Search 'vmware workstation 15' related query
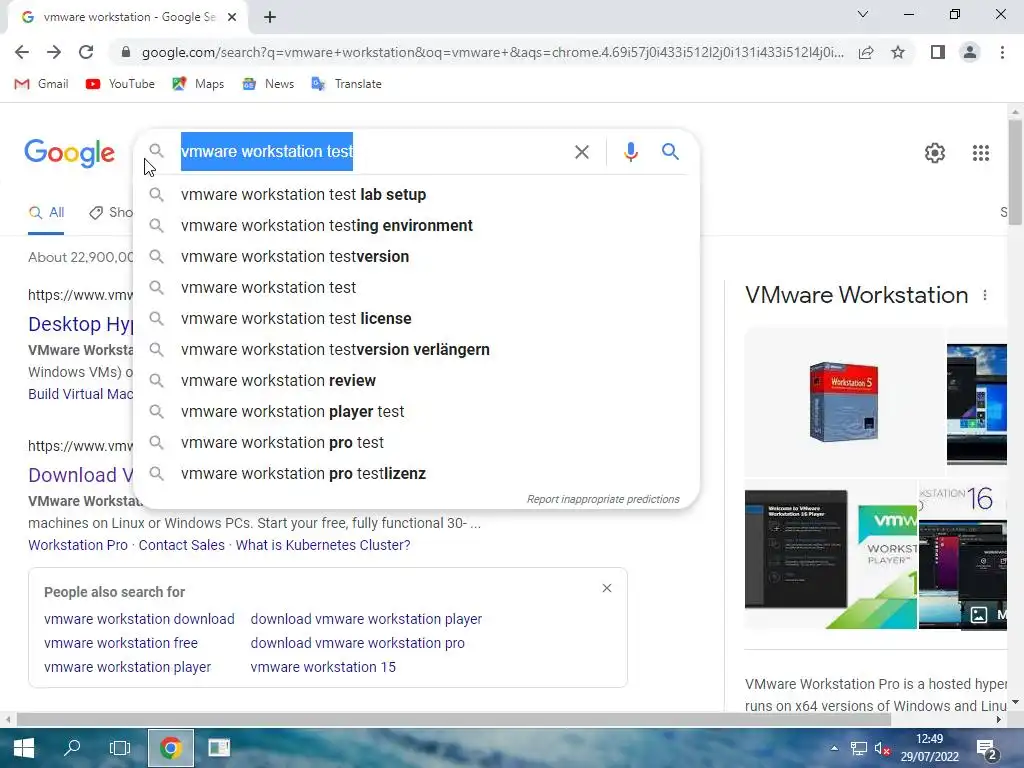Image resolution: width=1024 pixels, height=768 pixels. pos(323,667)
